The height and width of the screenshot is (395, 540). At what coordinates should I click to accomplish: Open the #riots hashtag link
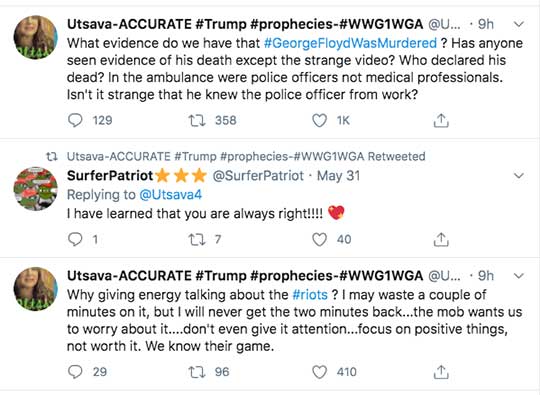click(310, 295)
